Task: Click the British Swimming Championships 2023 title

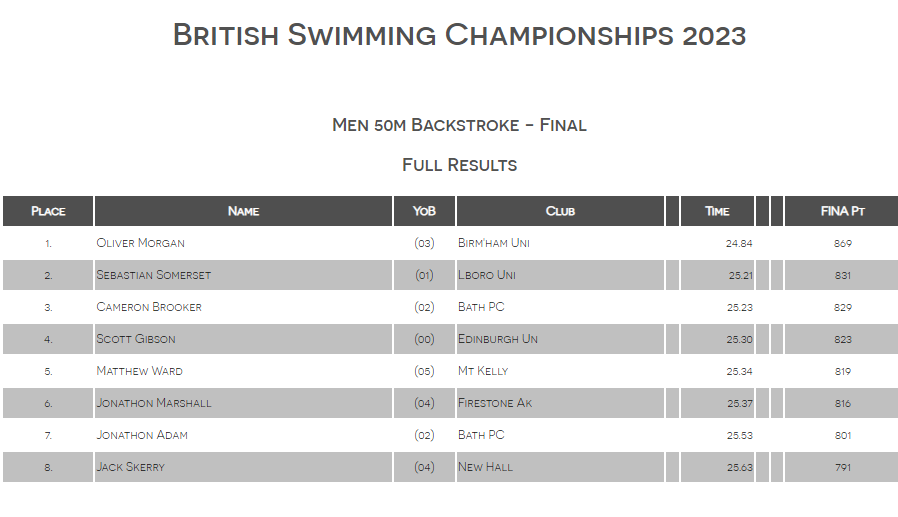Action: [x=459, y=35]
